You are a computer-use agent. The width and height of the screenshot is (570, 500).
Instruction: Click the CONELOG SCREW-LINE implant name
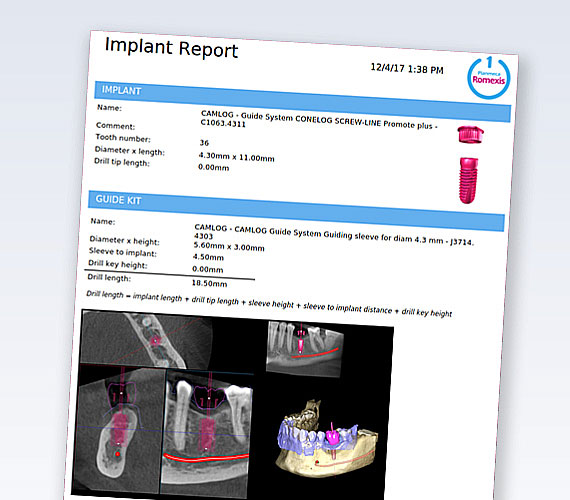click(319, 120)
